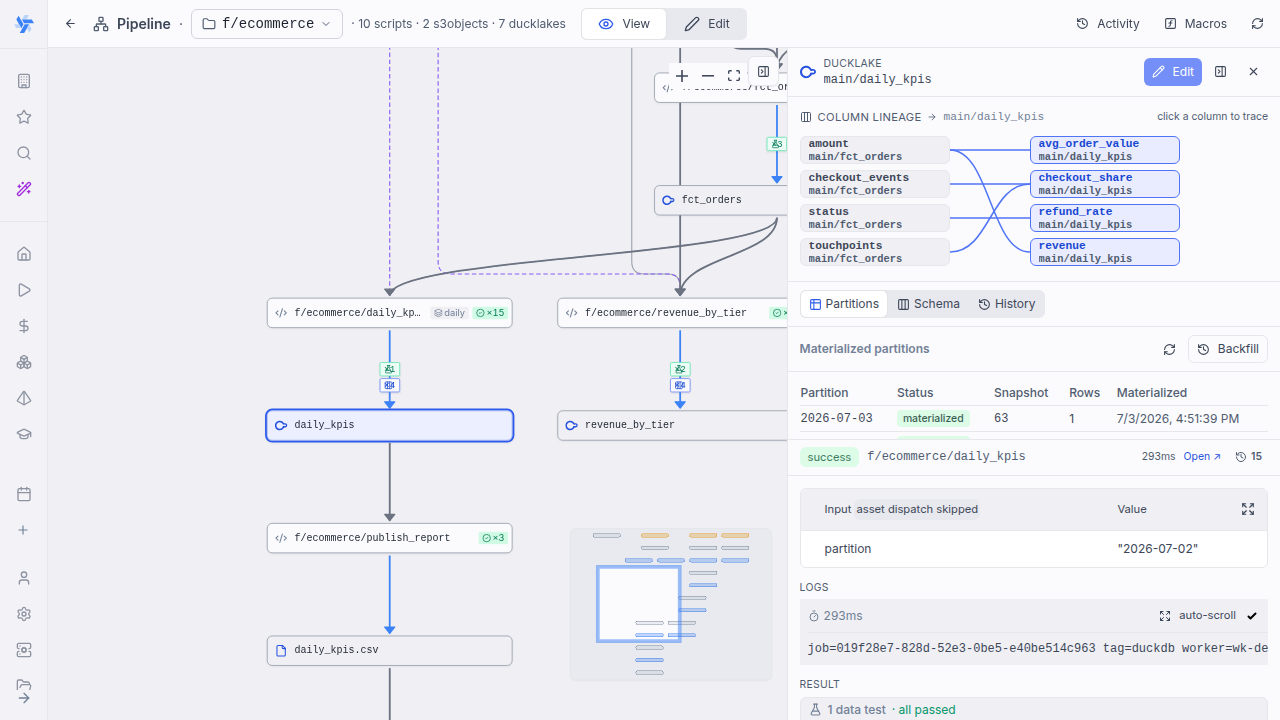Trace the checkout_events source column

pos(875,184)
